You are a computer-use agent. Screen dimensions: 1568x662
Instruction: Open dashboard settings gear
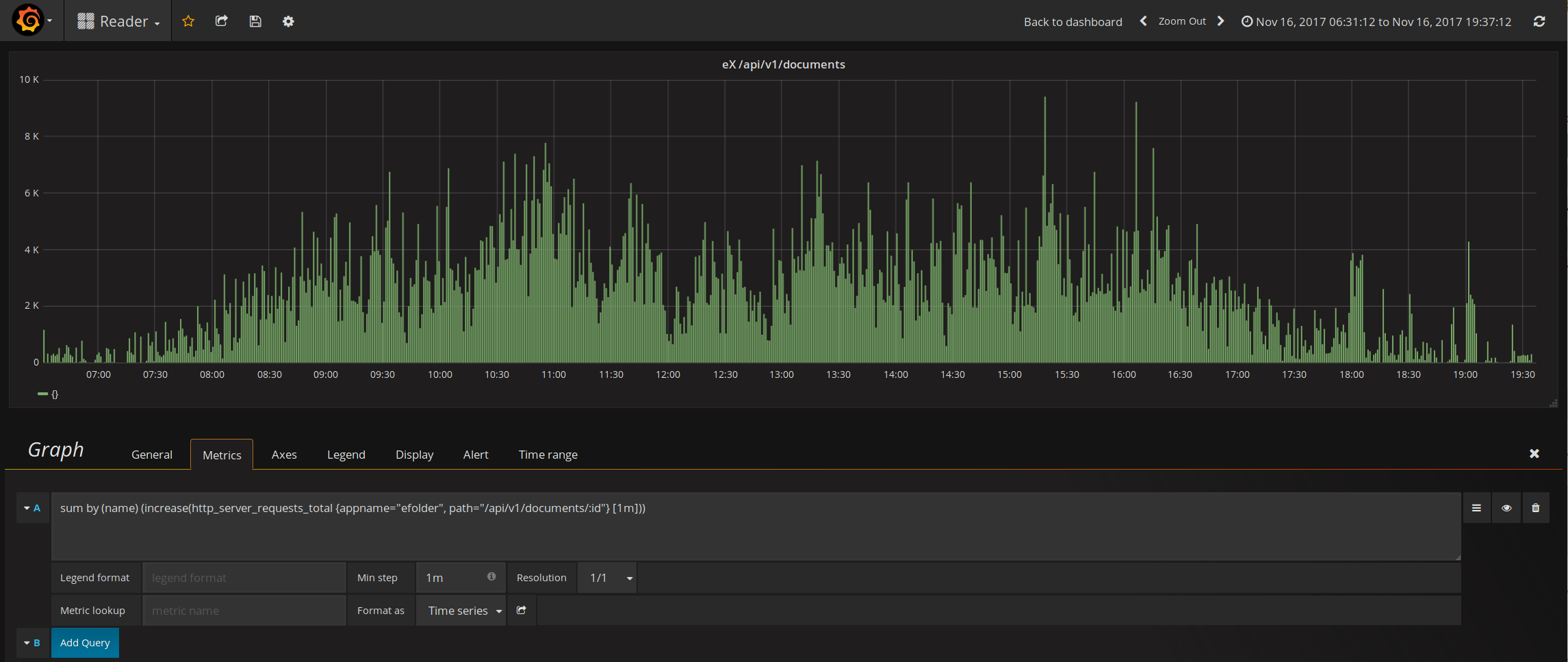(288, 21)
